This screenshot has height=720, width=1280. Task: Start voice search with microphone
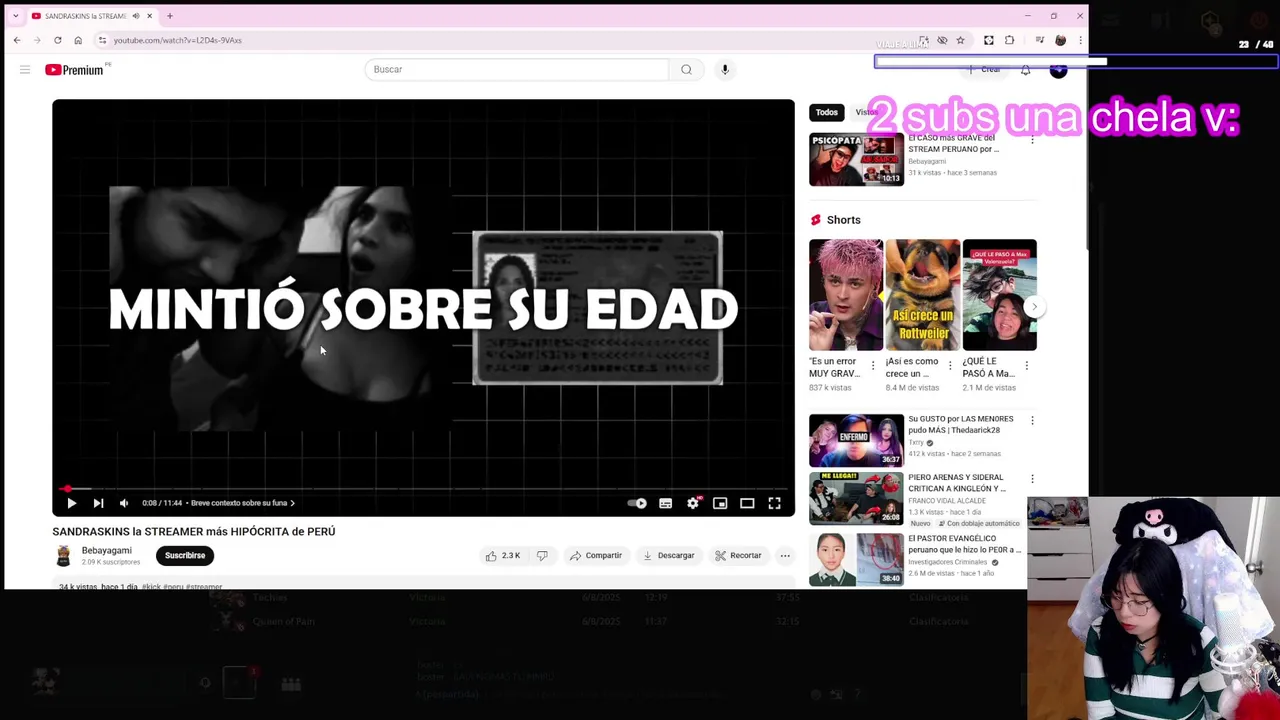coord(725,69)
